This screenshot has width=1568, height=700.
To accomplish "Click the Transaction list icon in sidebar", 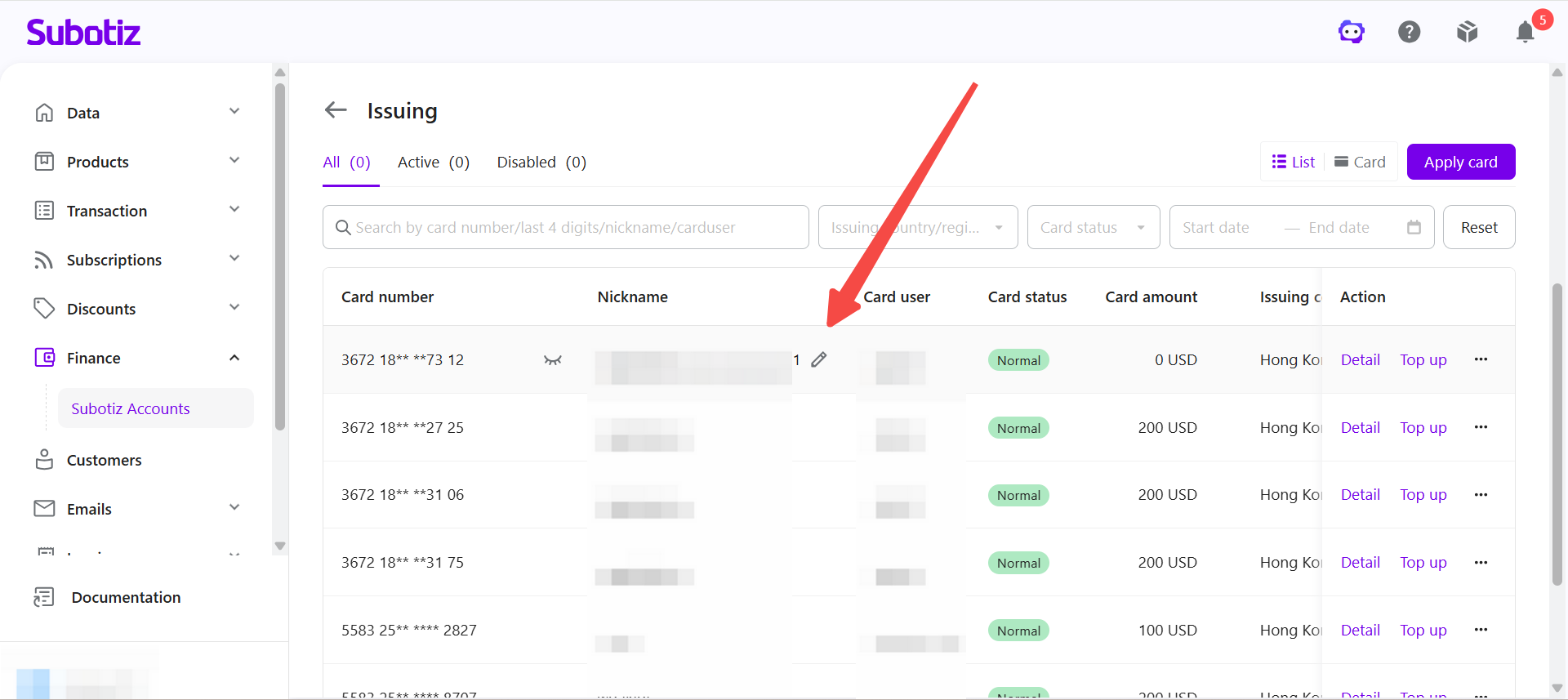I will point(44,211).
